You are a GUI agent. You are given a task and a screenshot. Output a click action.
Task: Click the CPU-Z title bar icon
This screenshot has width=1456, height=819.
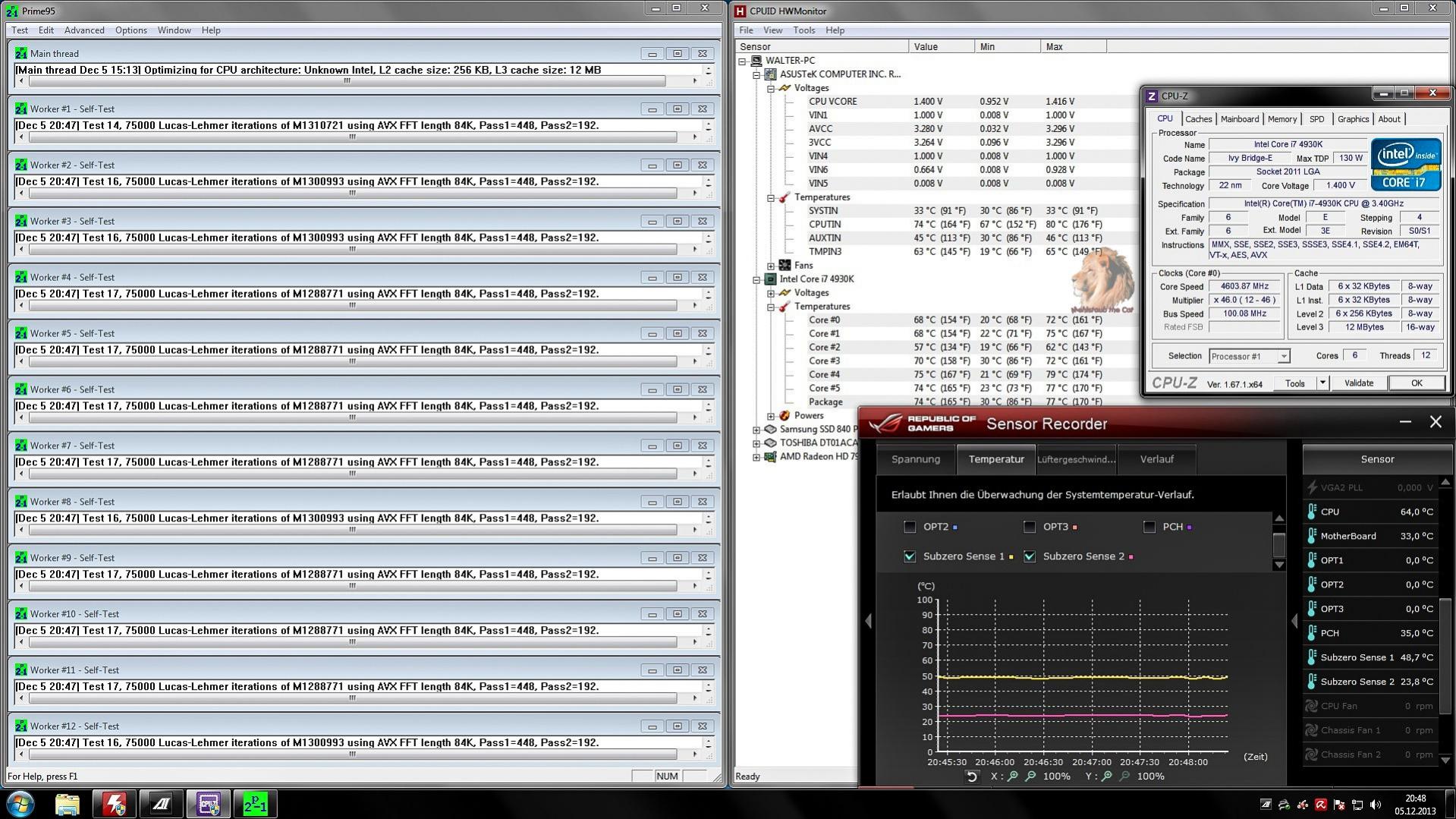[1152, 96]
